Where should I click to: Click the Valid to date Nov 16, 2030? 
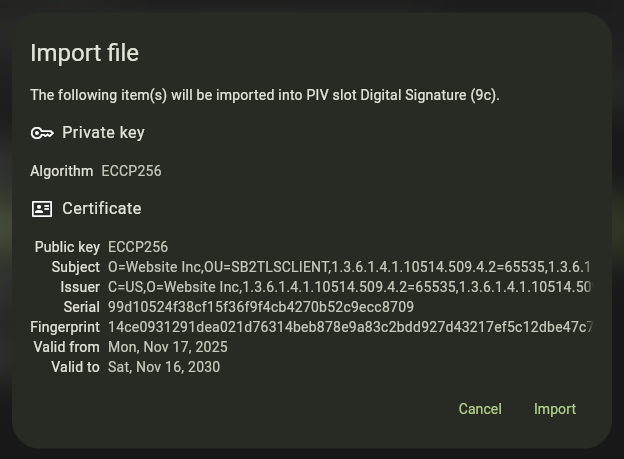pyautogui.click(x=164, y=367)
